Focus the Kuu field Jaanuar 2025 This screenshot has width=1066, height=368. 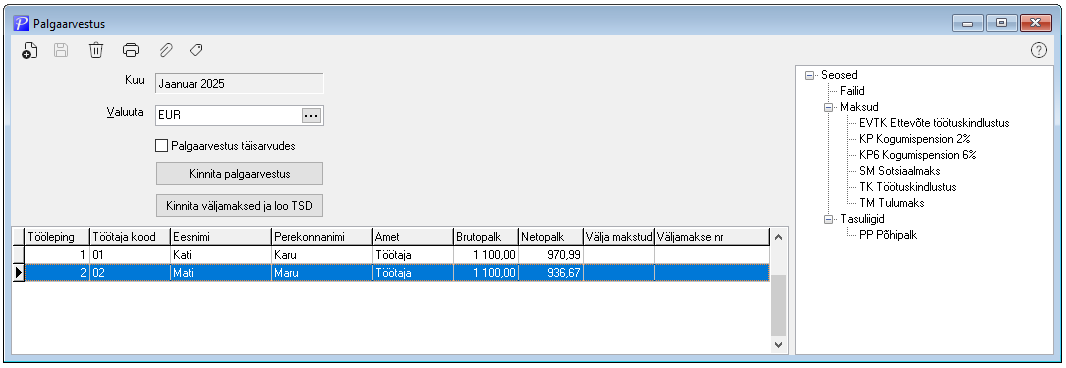pos(239,84)
